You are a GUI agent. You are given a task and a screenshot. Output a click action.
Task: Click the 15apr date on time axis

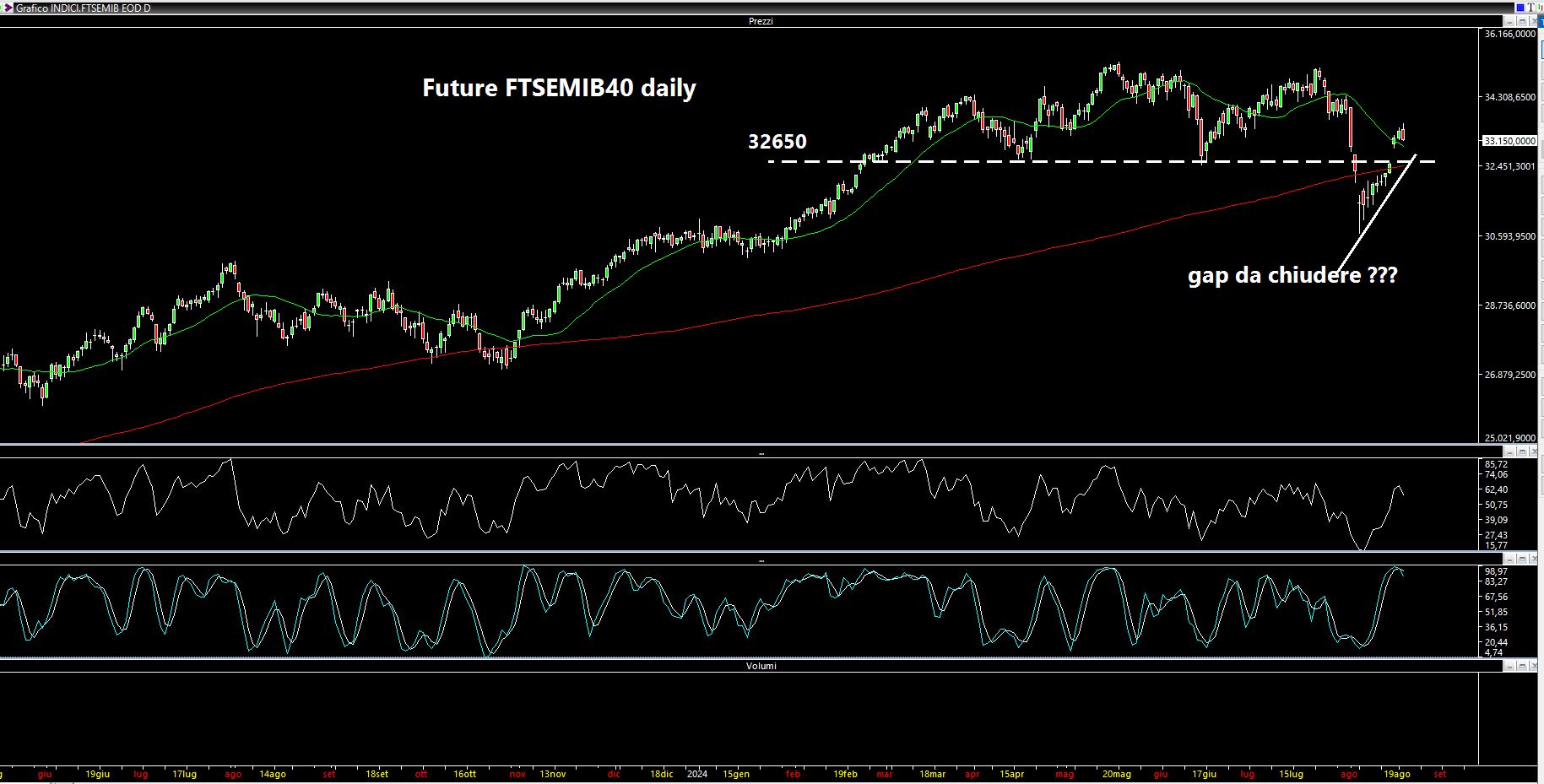tap(1011, 774)
